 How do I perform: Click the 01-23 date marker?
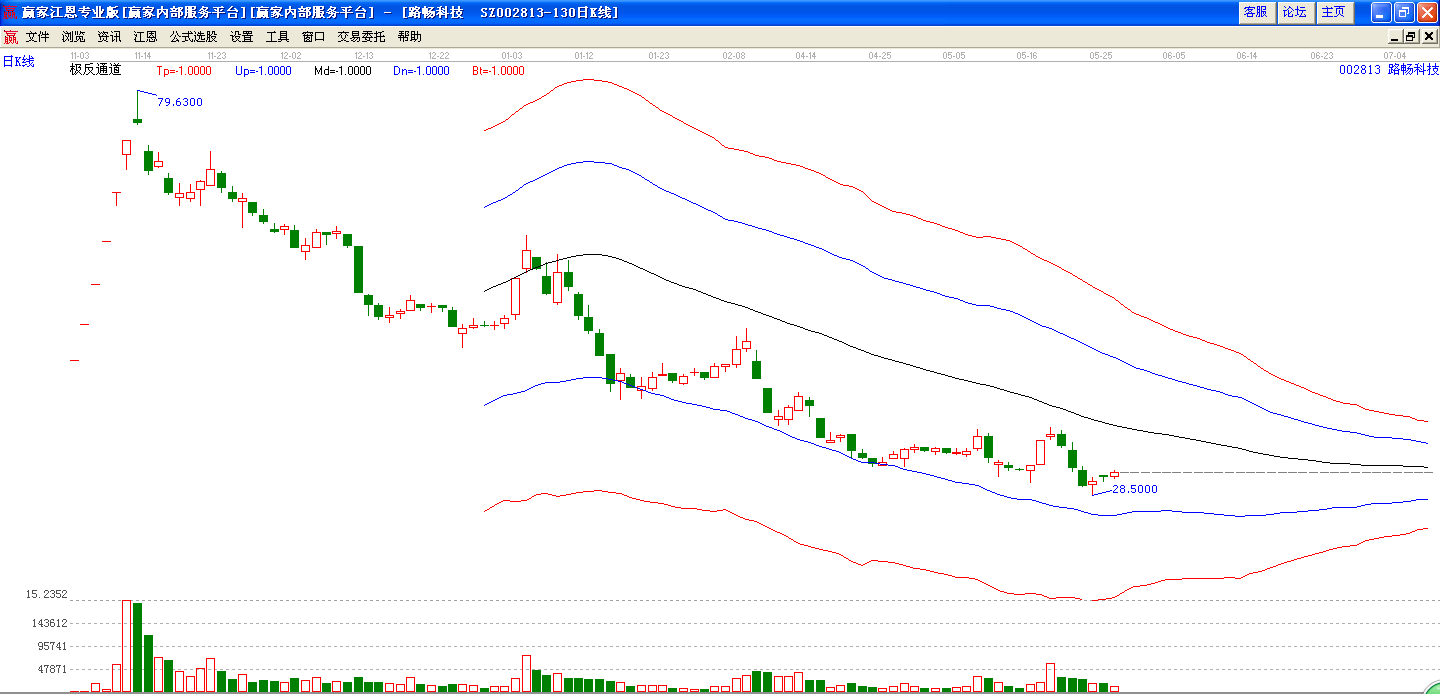tap(659, 55)
